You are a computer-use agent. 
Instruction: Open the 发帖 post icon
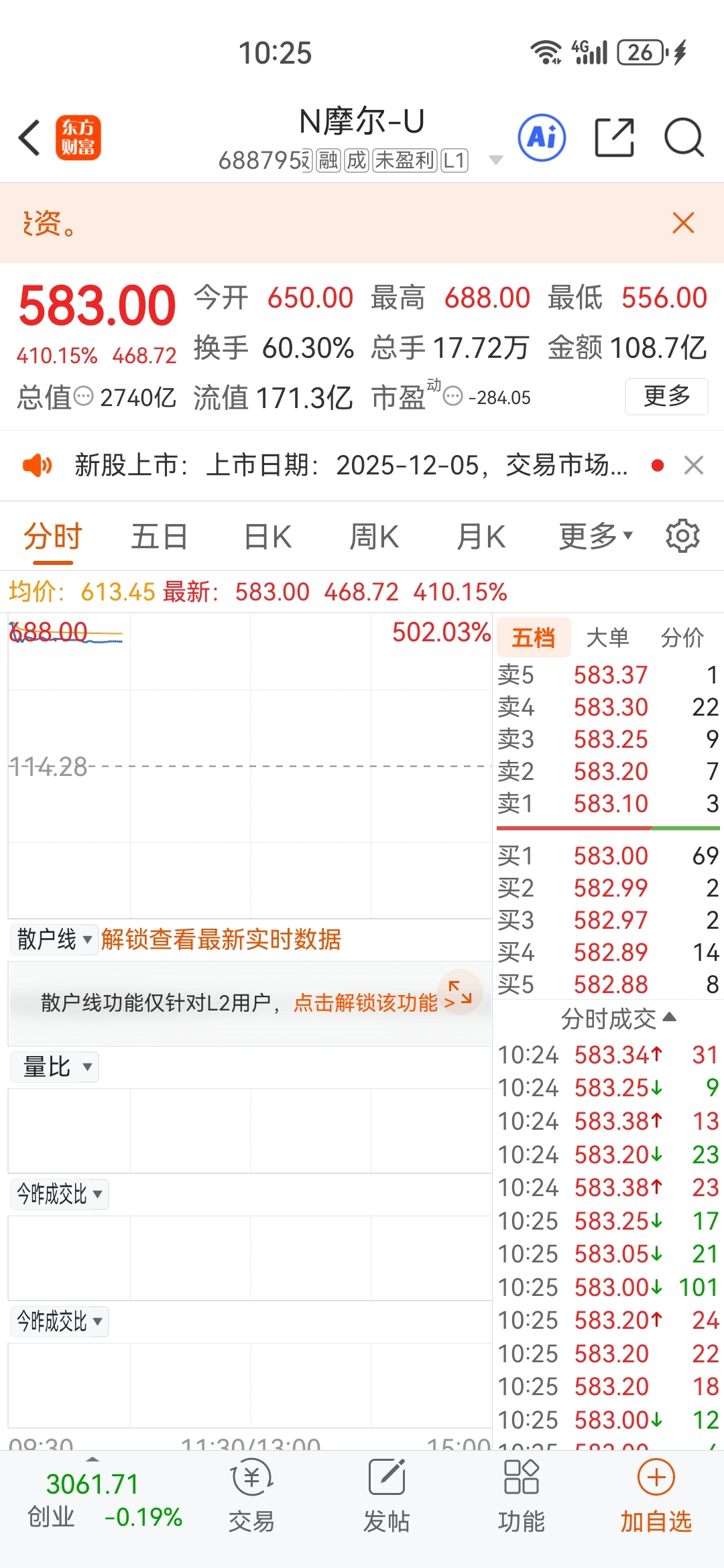[387, 1495]
